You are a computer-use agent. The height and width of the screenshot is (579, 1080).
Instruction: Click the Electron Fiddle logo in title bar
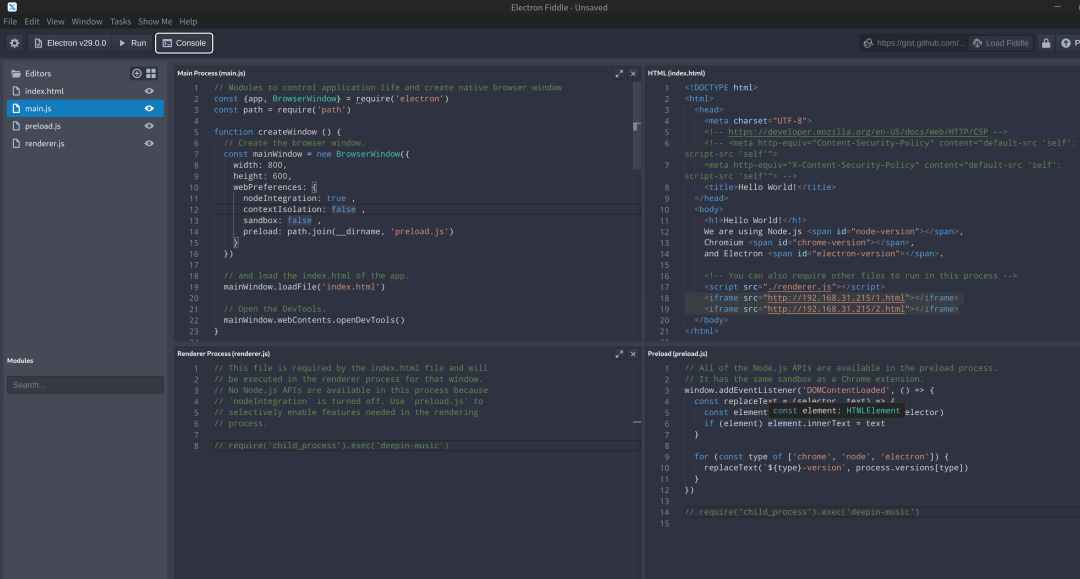[x=12, y=7]
